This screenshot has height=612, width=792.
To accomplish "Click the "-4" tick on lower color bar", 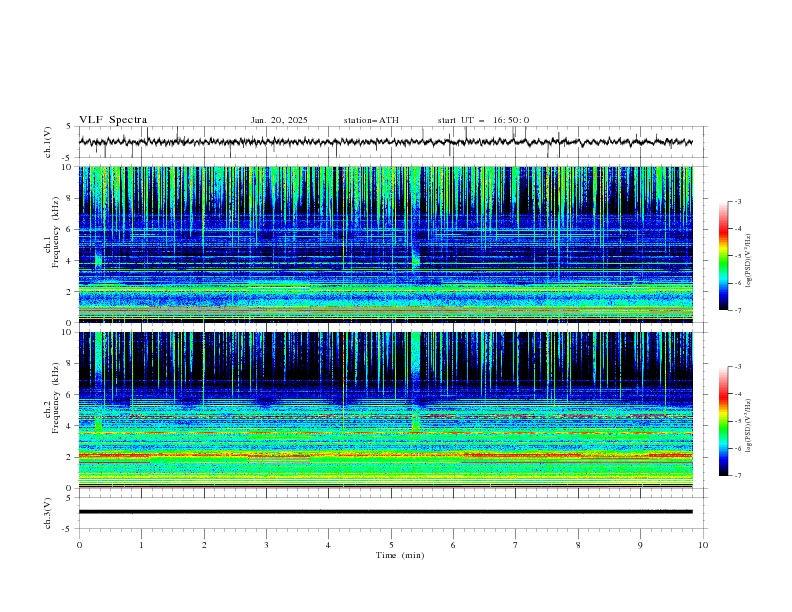I will (737, 394).
